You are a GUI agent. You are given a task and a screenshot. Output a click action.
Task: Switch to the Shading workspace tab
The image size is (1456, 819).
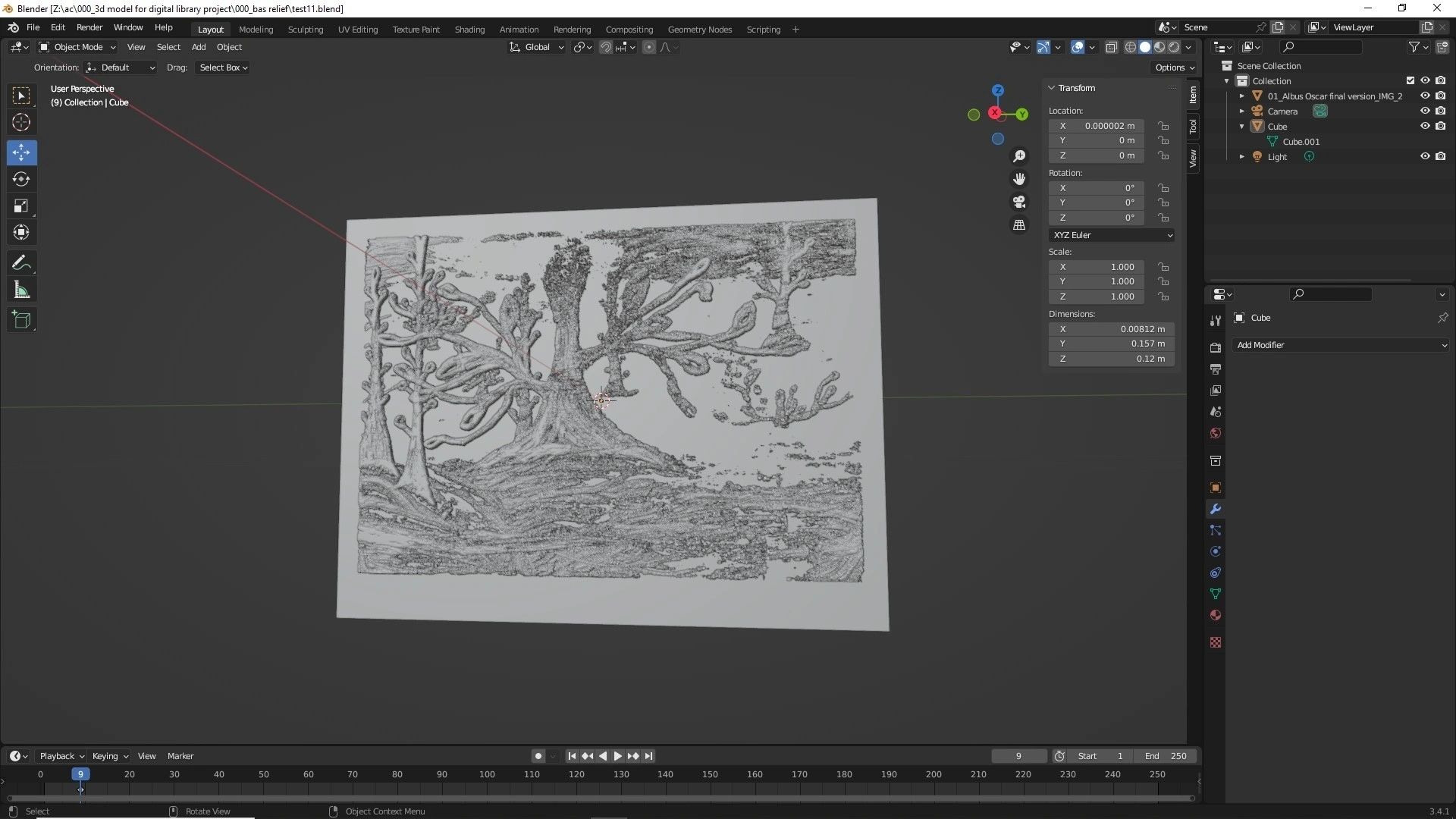pyautogui.click(x=469, y=30)
